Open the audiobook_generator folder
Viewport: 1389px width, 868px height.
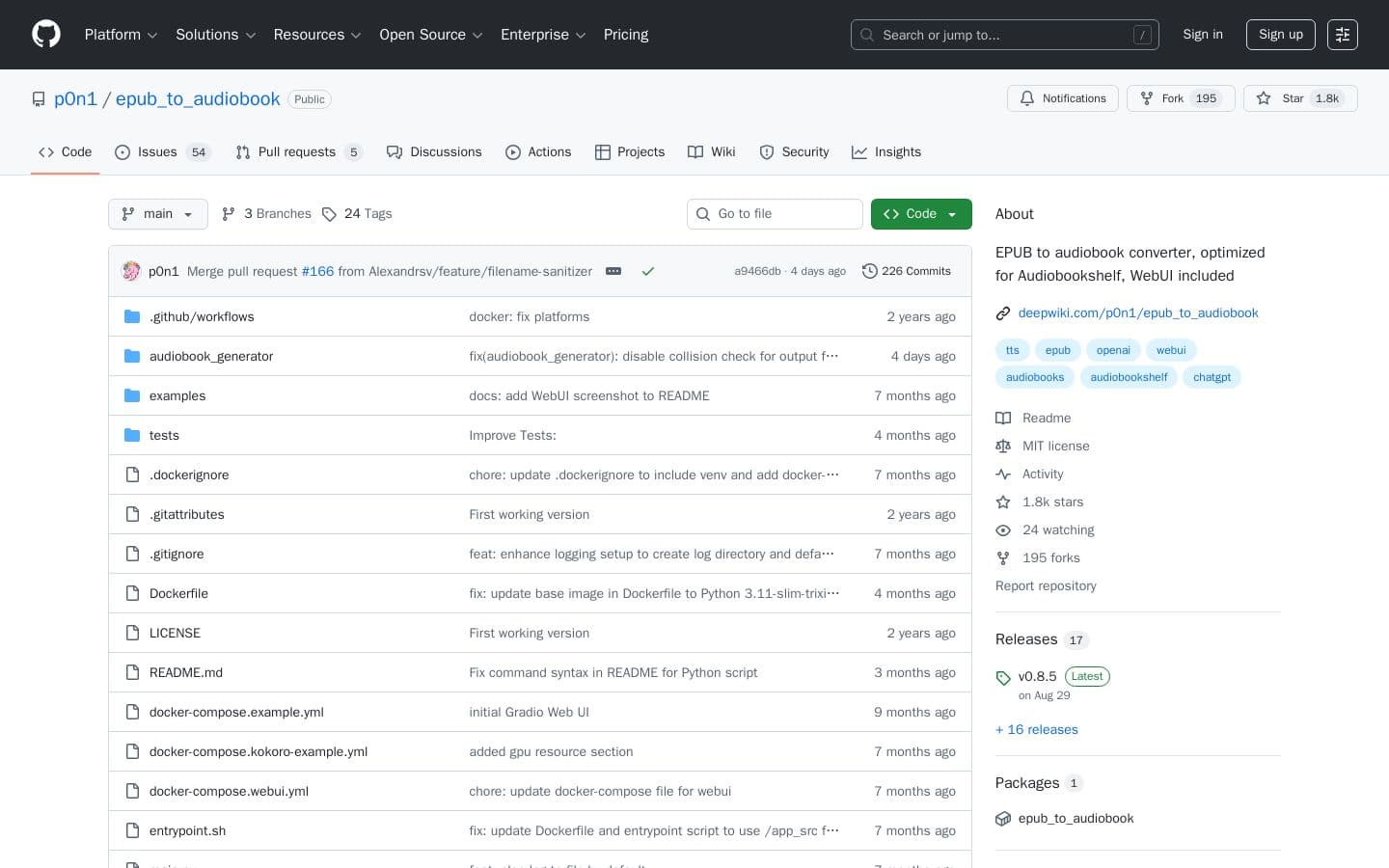211,356
